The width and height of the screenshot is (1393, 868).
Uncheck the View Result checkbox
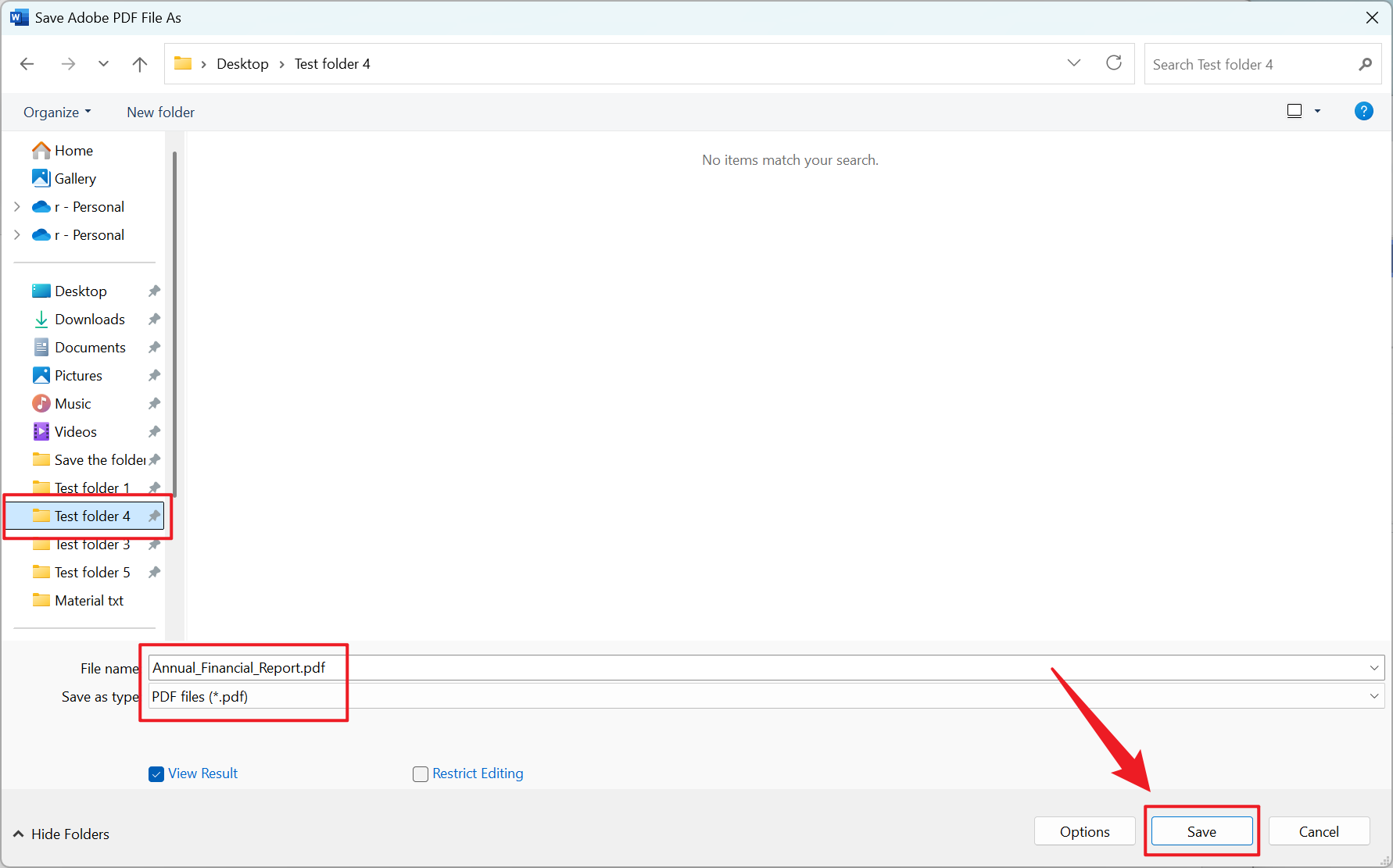(x=156, y=774)
